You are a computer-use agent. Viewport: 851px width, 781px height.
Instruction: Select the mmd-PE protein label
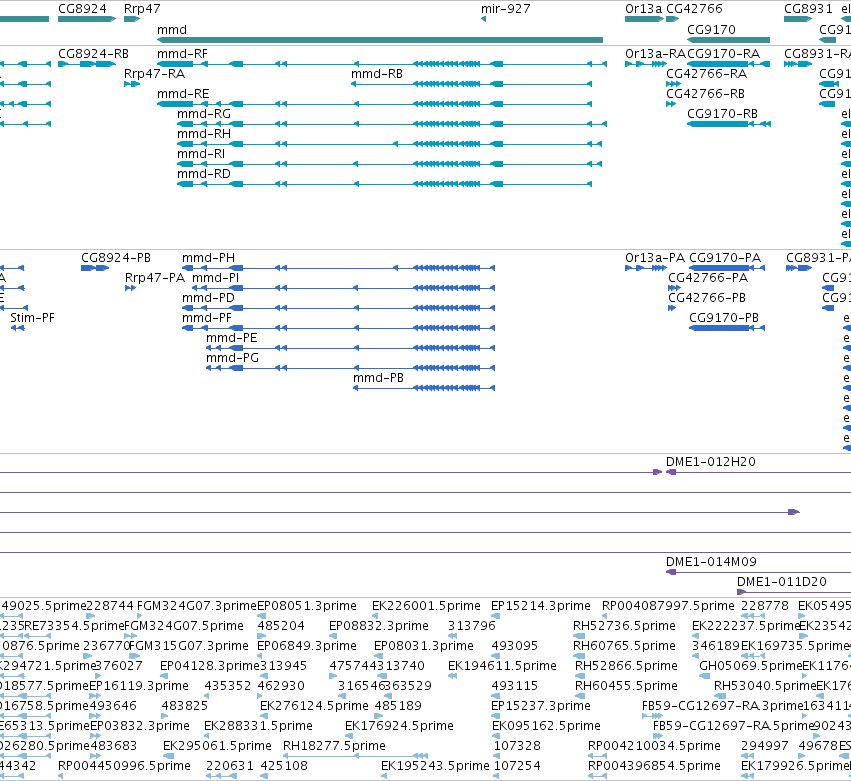coord(231,338)
